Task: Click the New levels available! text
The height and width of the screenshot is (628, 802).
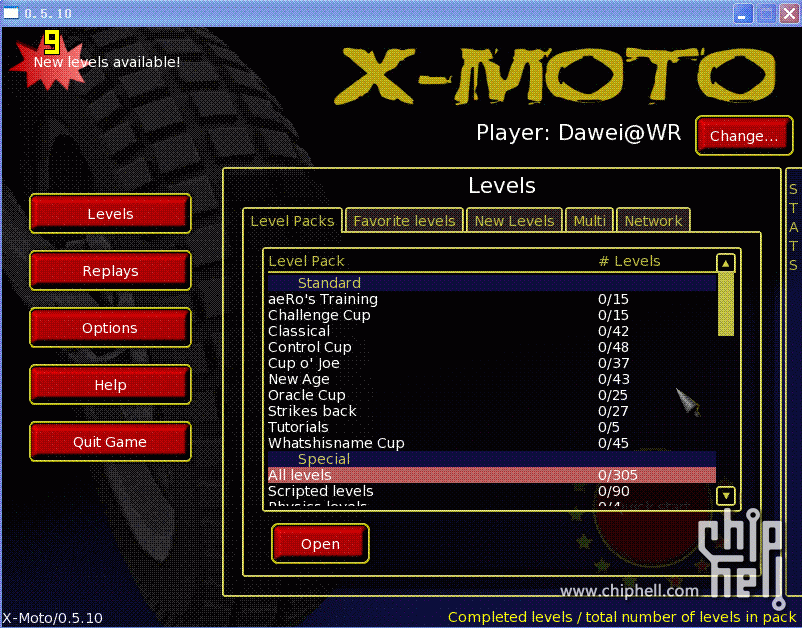Action: (x=107, y=62)
